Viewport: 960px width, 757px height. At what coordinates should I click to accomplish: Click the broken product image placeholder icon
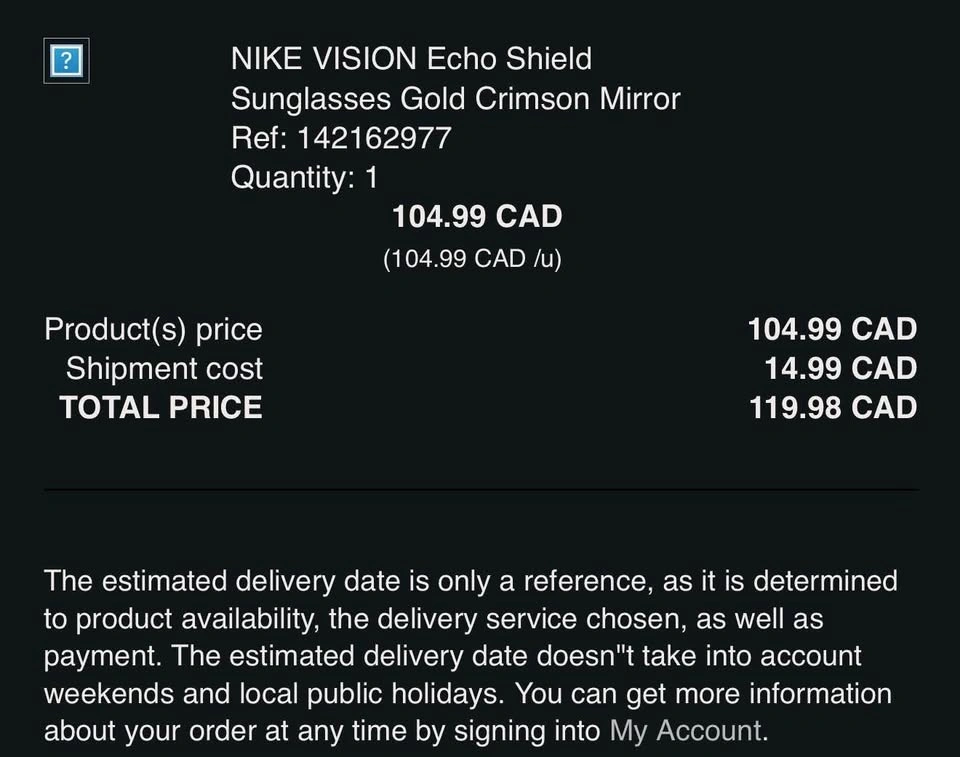click(67, 61)
